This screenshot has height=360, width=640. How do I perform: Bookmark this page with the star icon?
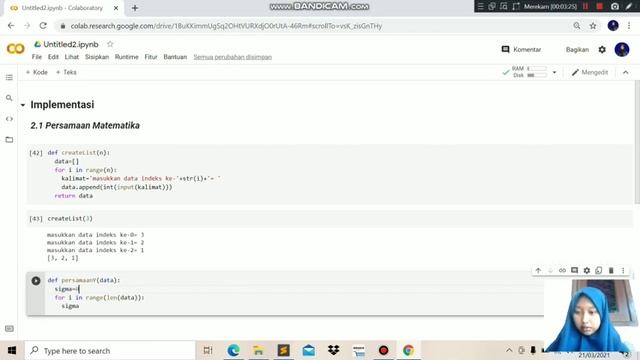click(x=593, y=26)
